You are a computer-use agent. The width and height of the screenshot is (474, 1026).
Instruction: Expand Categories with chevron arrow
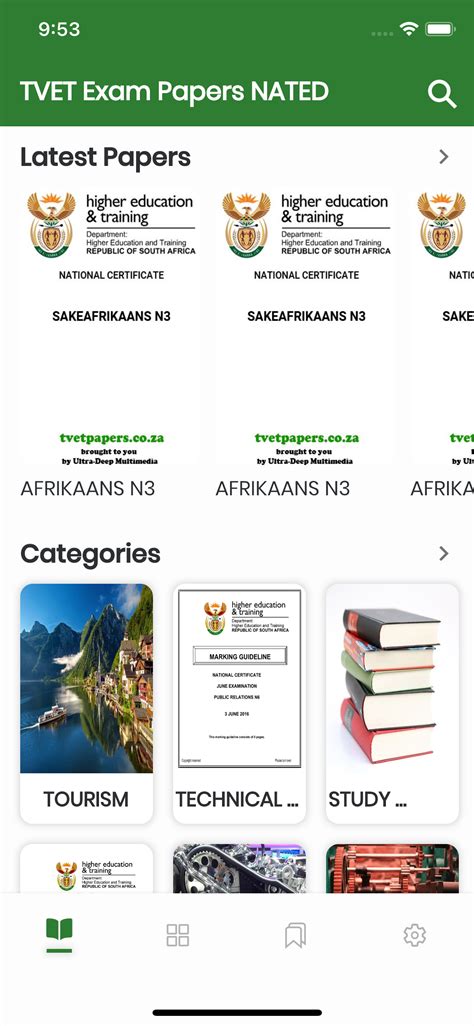tap(444, 554)
